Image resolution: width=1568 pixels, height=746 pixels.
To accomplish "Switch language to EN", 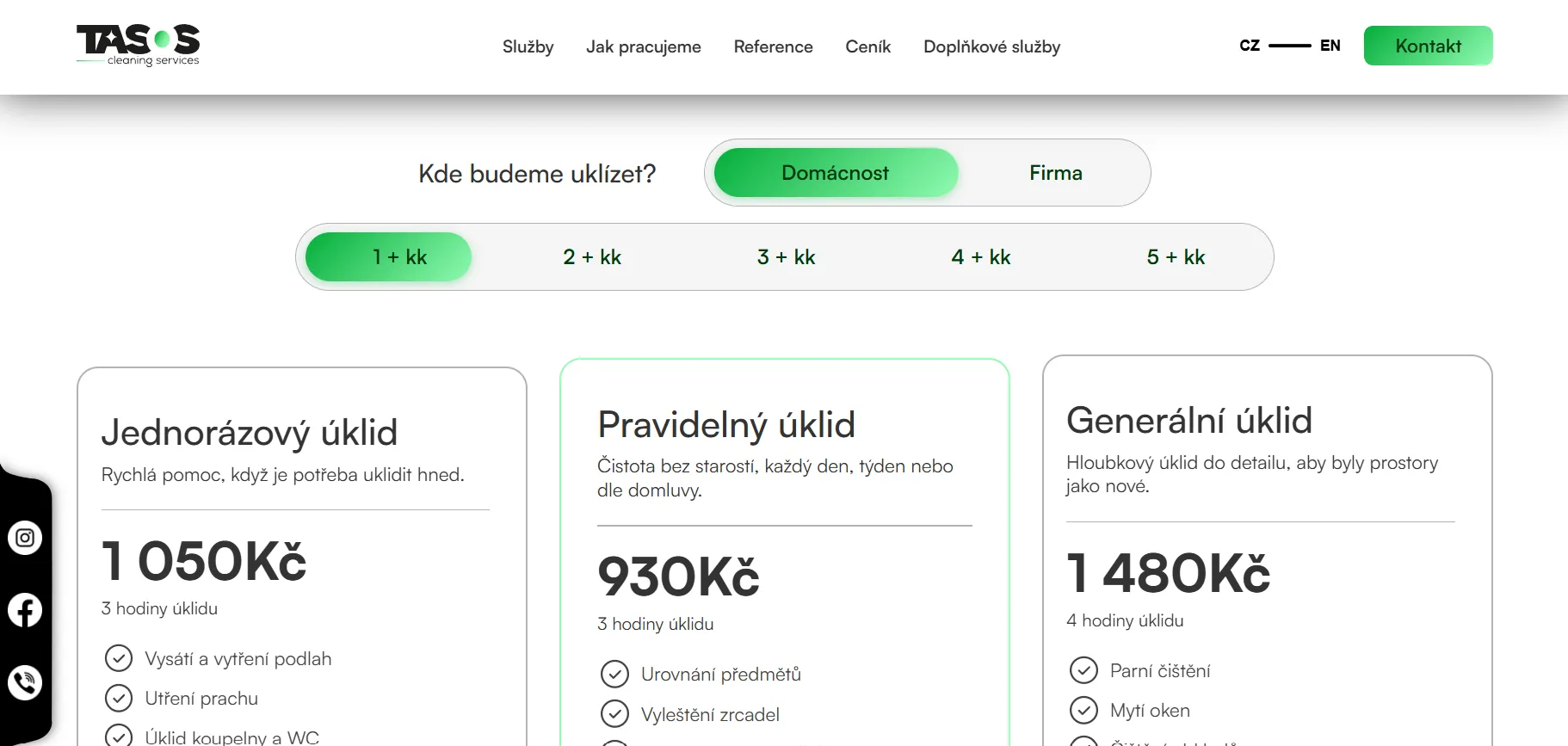I will coord(1330,46).
